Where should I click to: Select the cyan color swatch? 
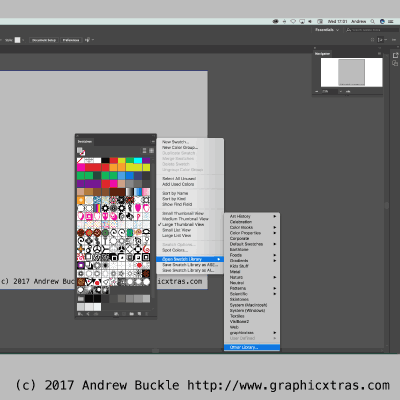coord(138,160)
